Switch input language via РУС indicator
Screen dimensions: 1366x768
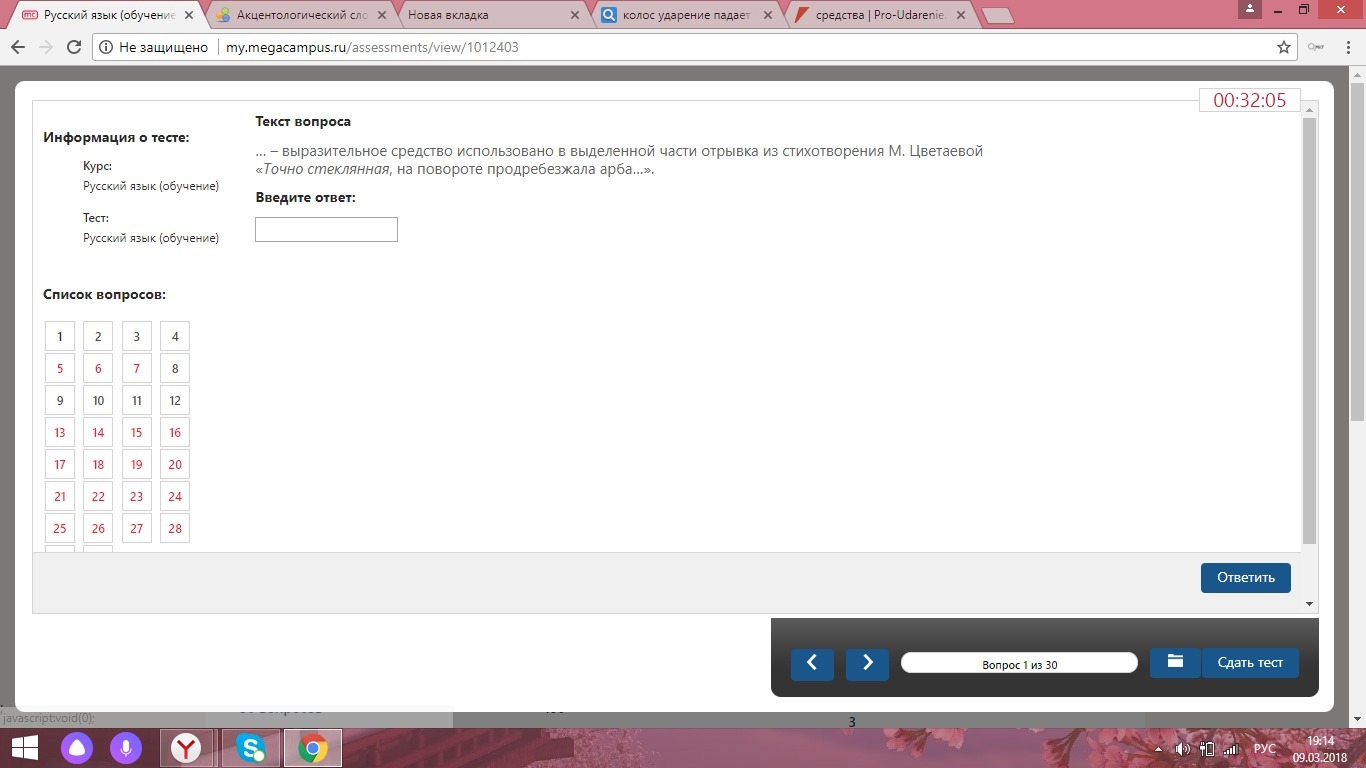(x=1265, y=749)
